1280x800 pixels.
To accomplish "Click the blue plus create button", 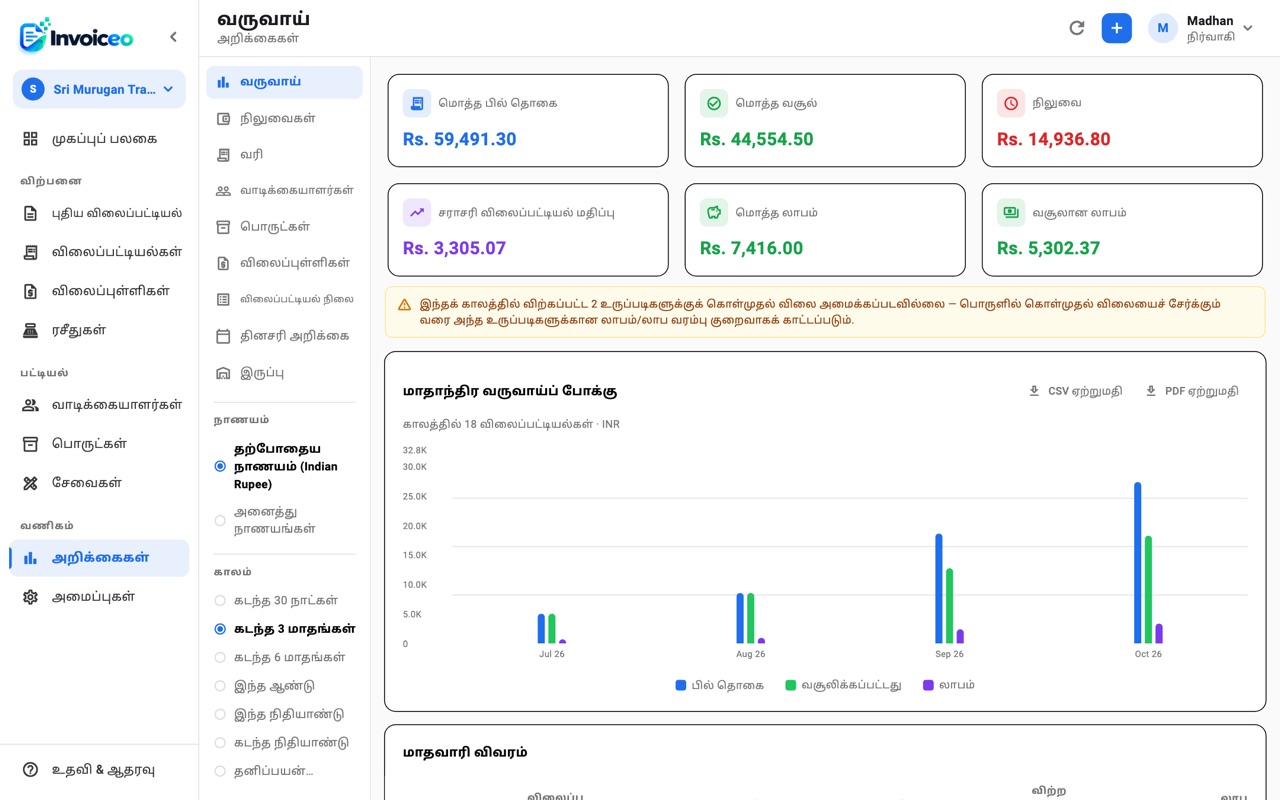I will coord(1117,28).
